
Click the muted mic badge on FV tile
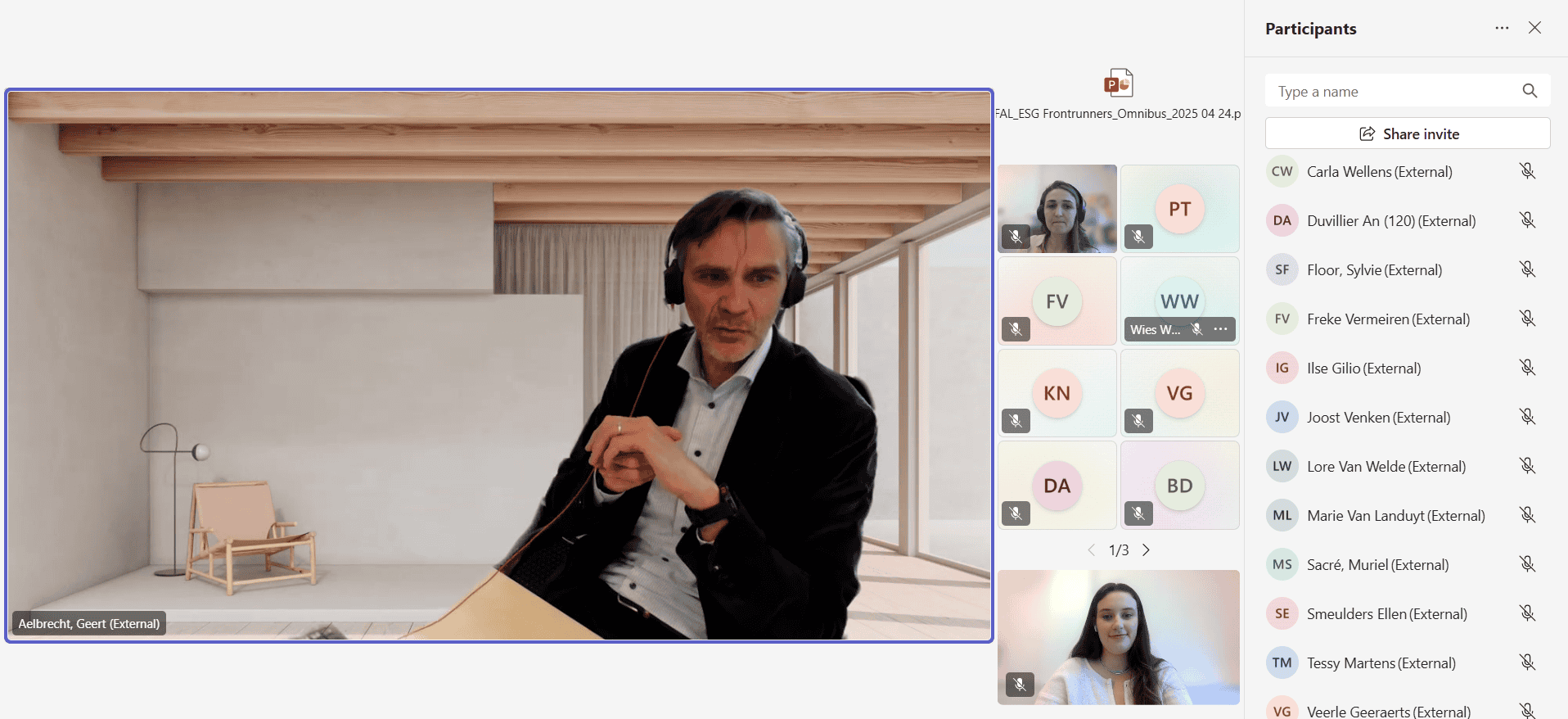tap(1016, 329)
